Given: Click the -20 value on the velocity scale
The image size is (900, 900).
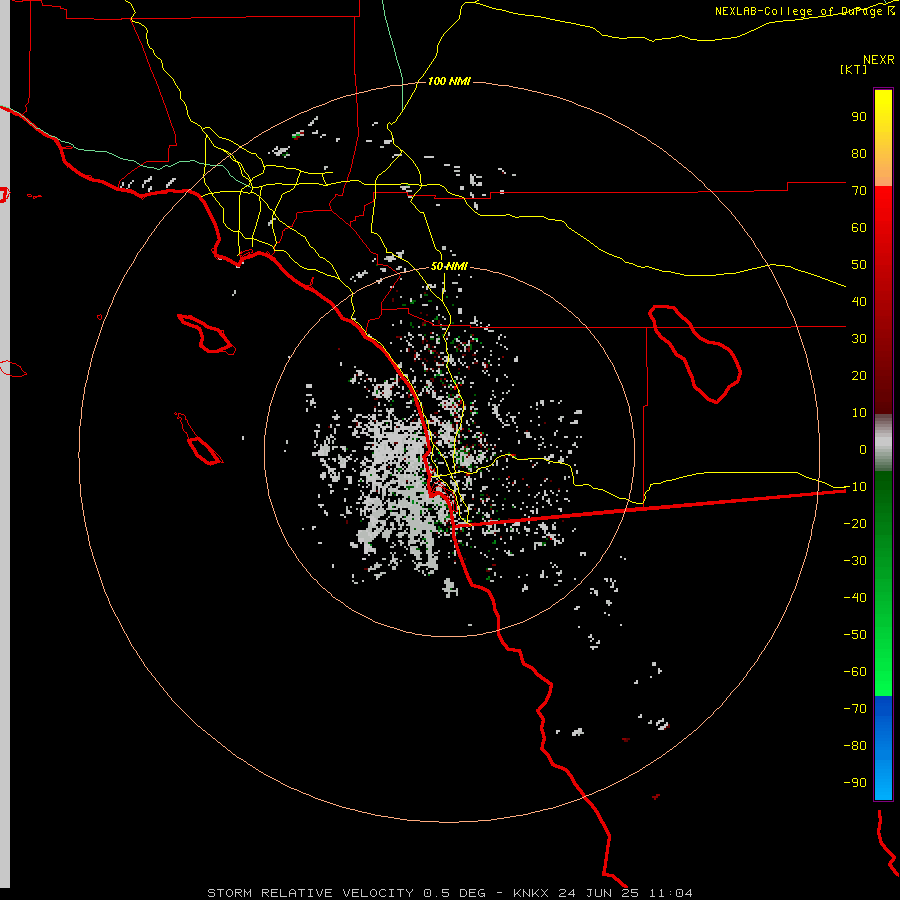Looking at the screenshot, I should 855,523.
